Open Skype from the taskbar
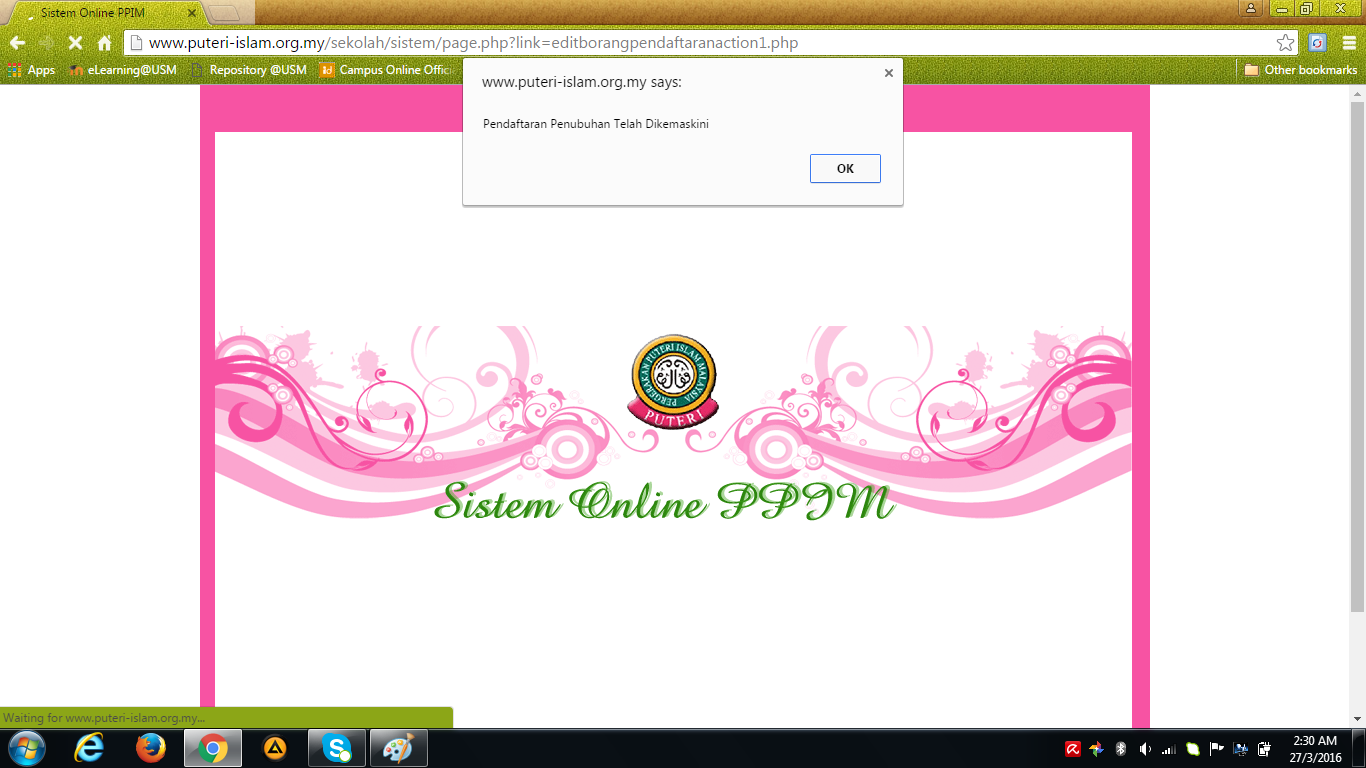The width and height of the screenshot is (1366, 768). coord(337,748)
